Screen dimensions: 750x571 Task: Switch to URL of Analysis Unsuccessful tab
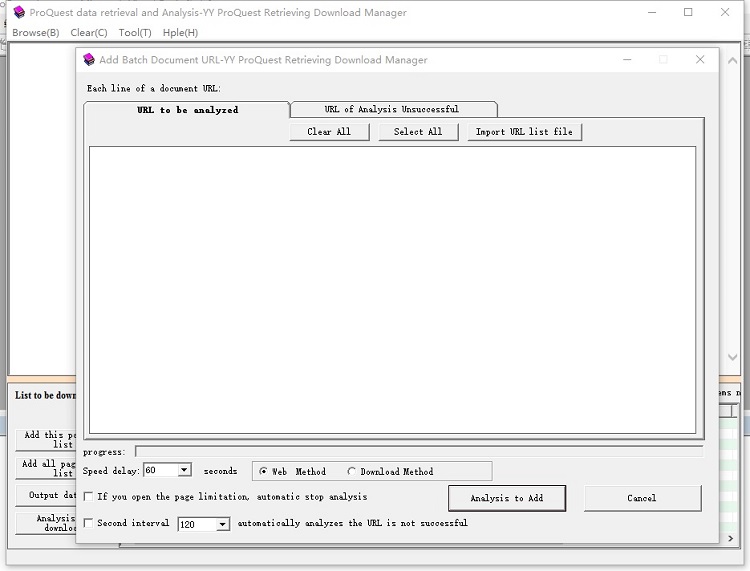[393, 109]
